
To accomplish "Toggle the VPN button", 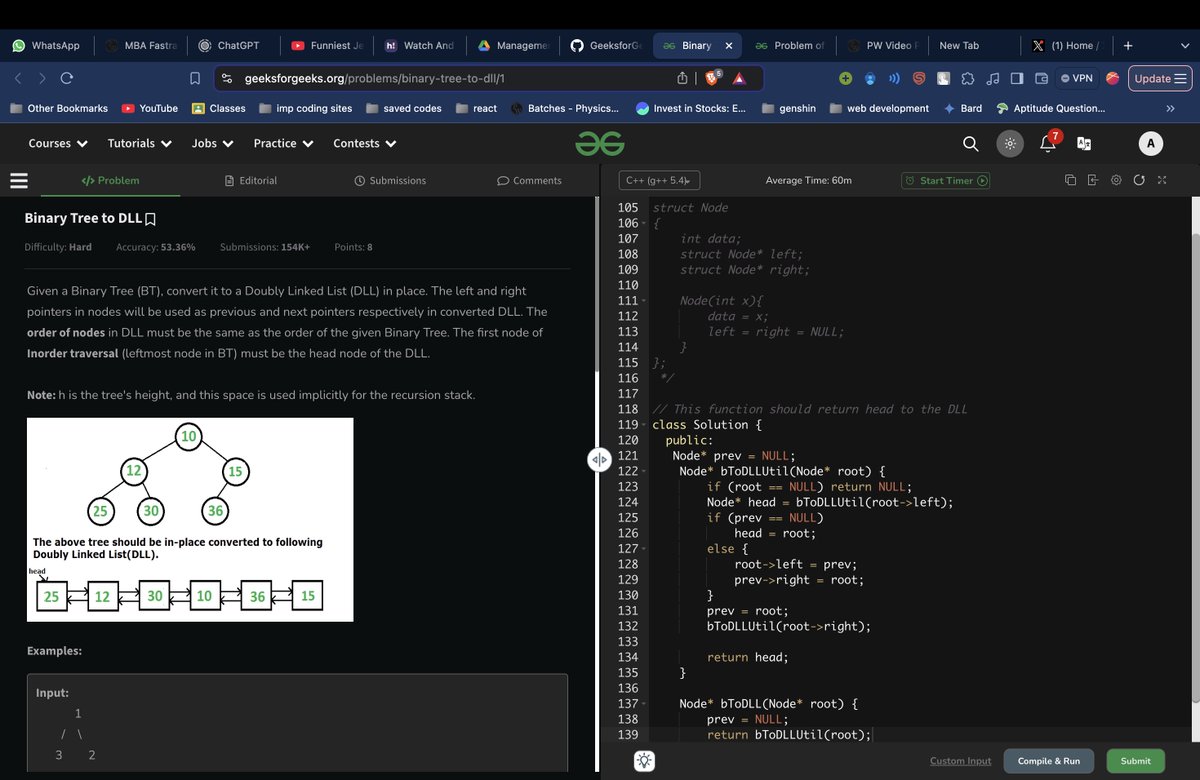I will tap(1078, 78).
